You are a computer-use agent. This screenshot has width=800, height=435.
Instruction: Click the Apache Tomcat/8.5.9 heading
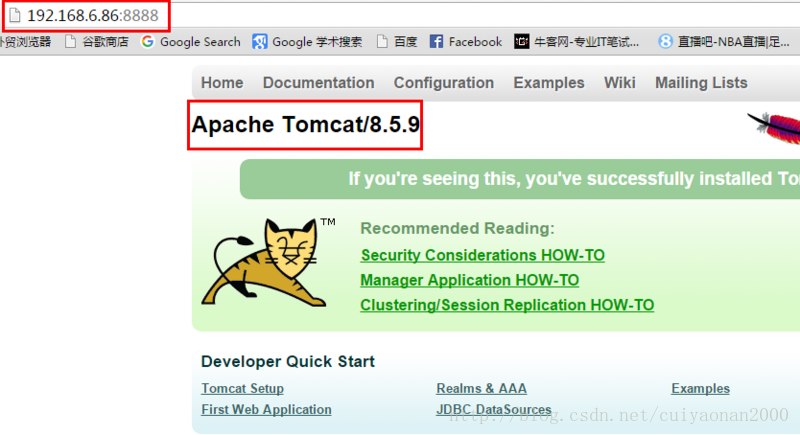point(306,124)
